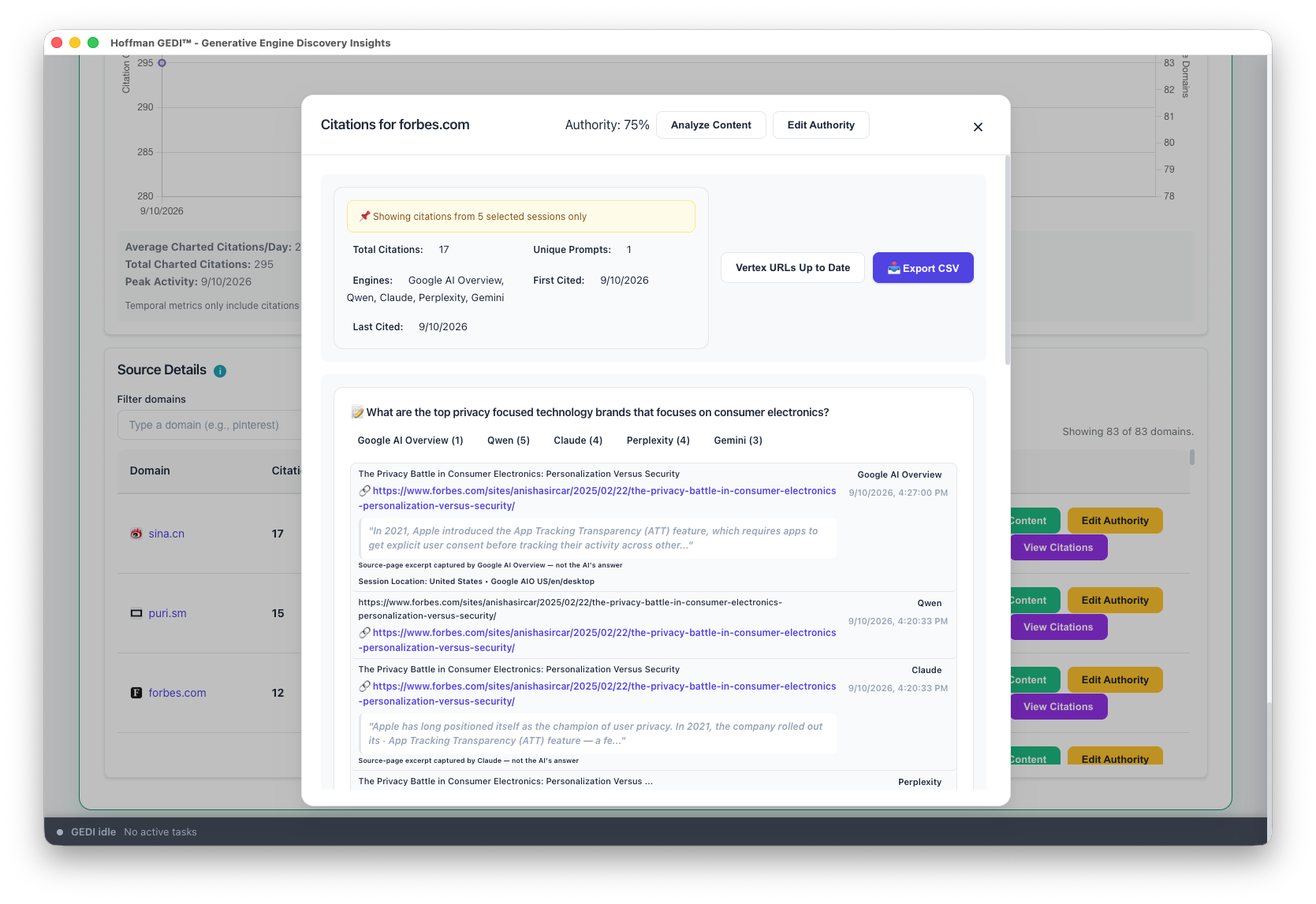Click the "Citations for forbes.com" dialog title

coord(395,125)
